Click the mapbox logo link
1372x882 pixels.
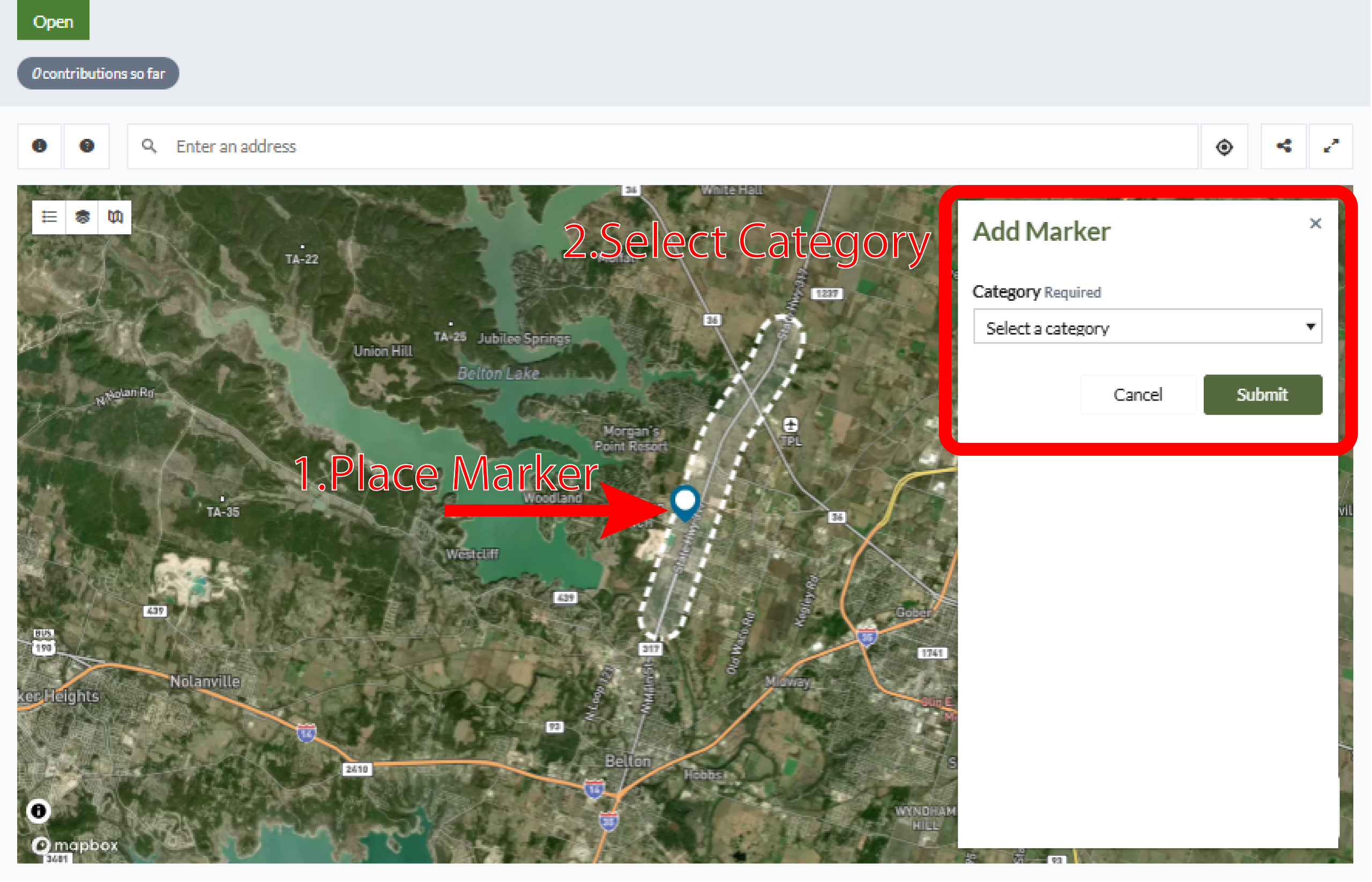(74, 846)
